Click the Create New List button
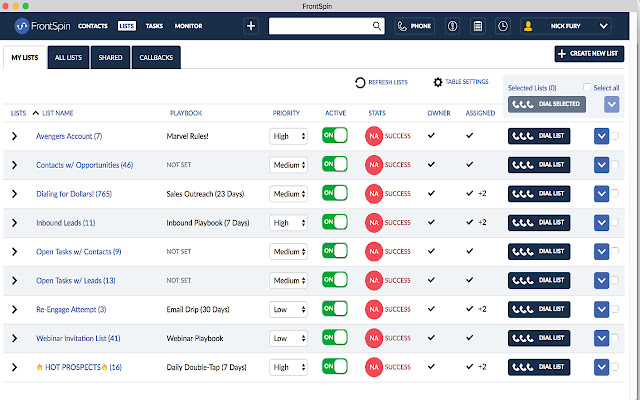 point(589,54)
